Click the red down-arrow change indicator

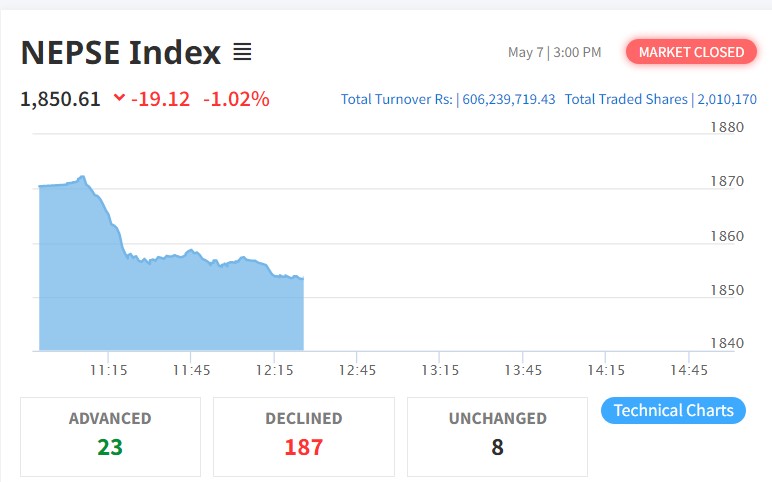[x=120, y=98]
